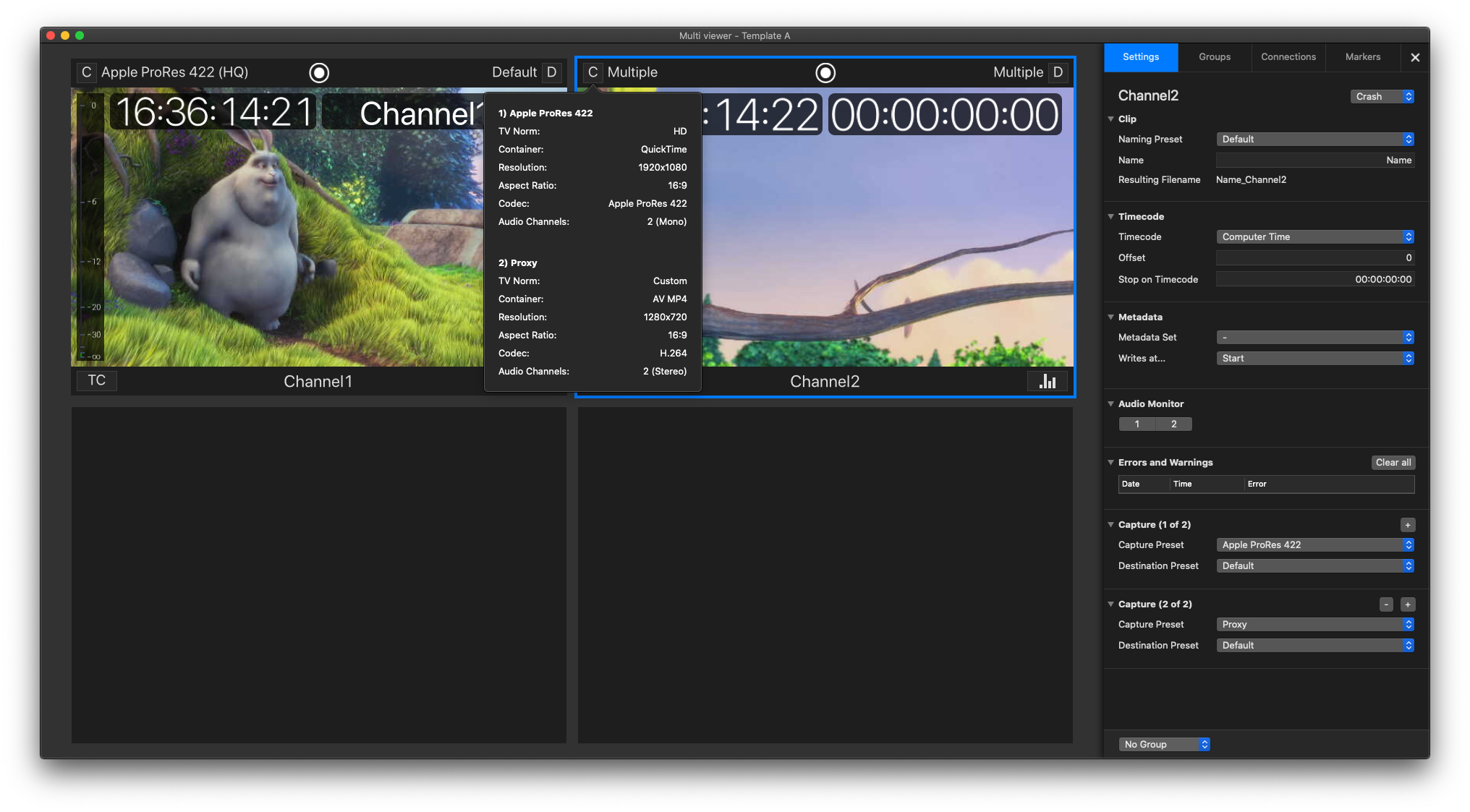Switch to the Connections tab
Screen dimensions: 1470x812
click(x=1288, y=57)
